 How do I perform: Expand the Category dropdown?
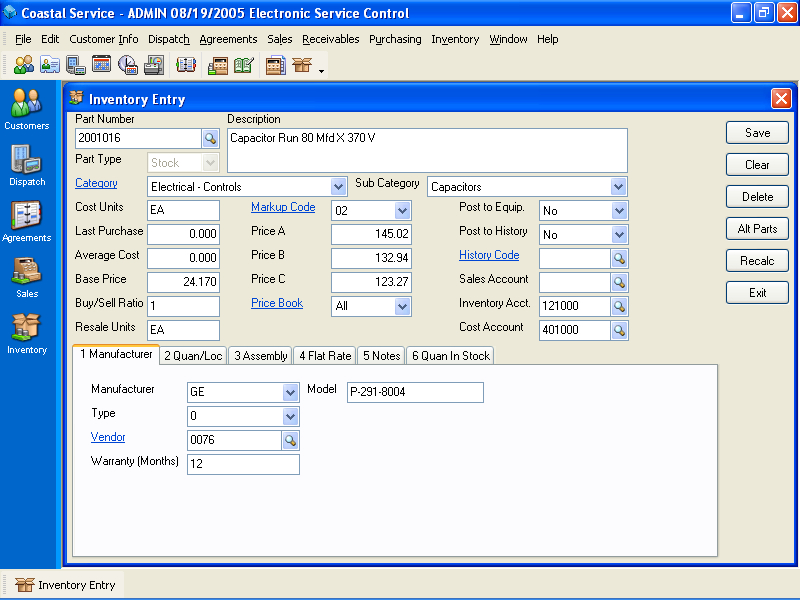(x=338, y=187)
